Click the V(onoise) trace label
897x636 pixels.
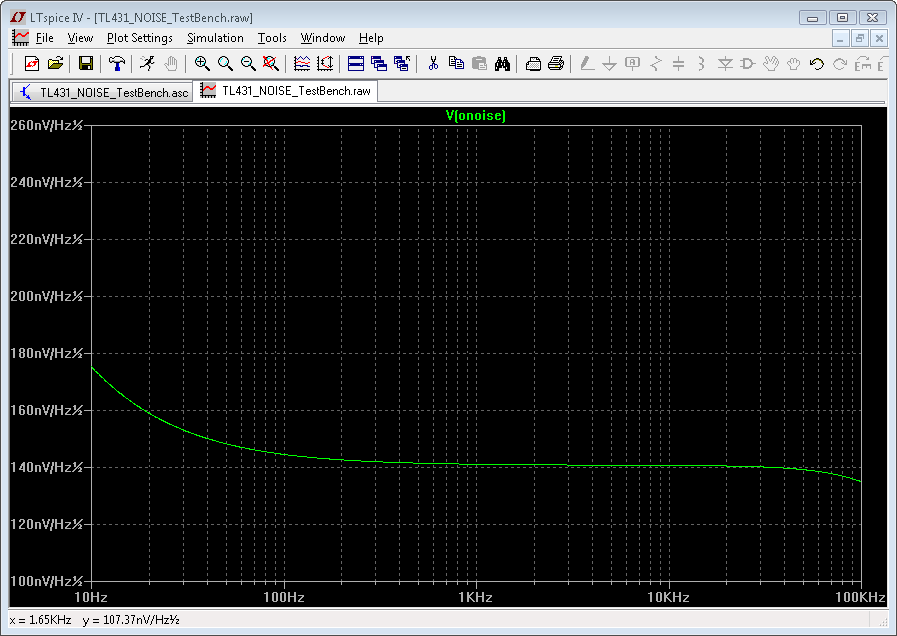pos(475,116)
